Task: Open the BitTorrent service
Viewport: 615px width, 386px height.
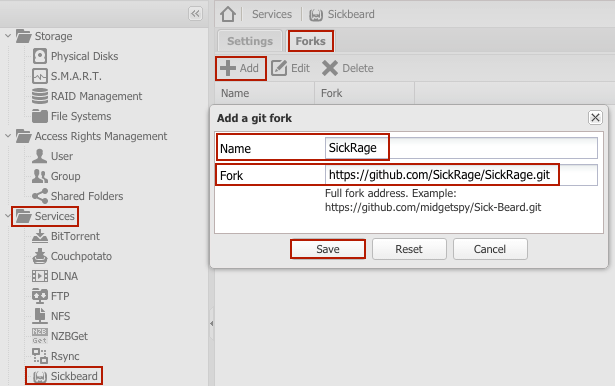Action: click(x=66, y=236)
